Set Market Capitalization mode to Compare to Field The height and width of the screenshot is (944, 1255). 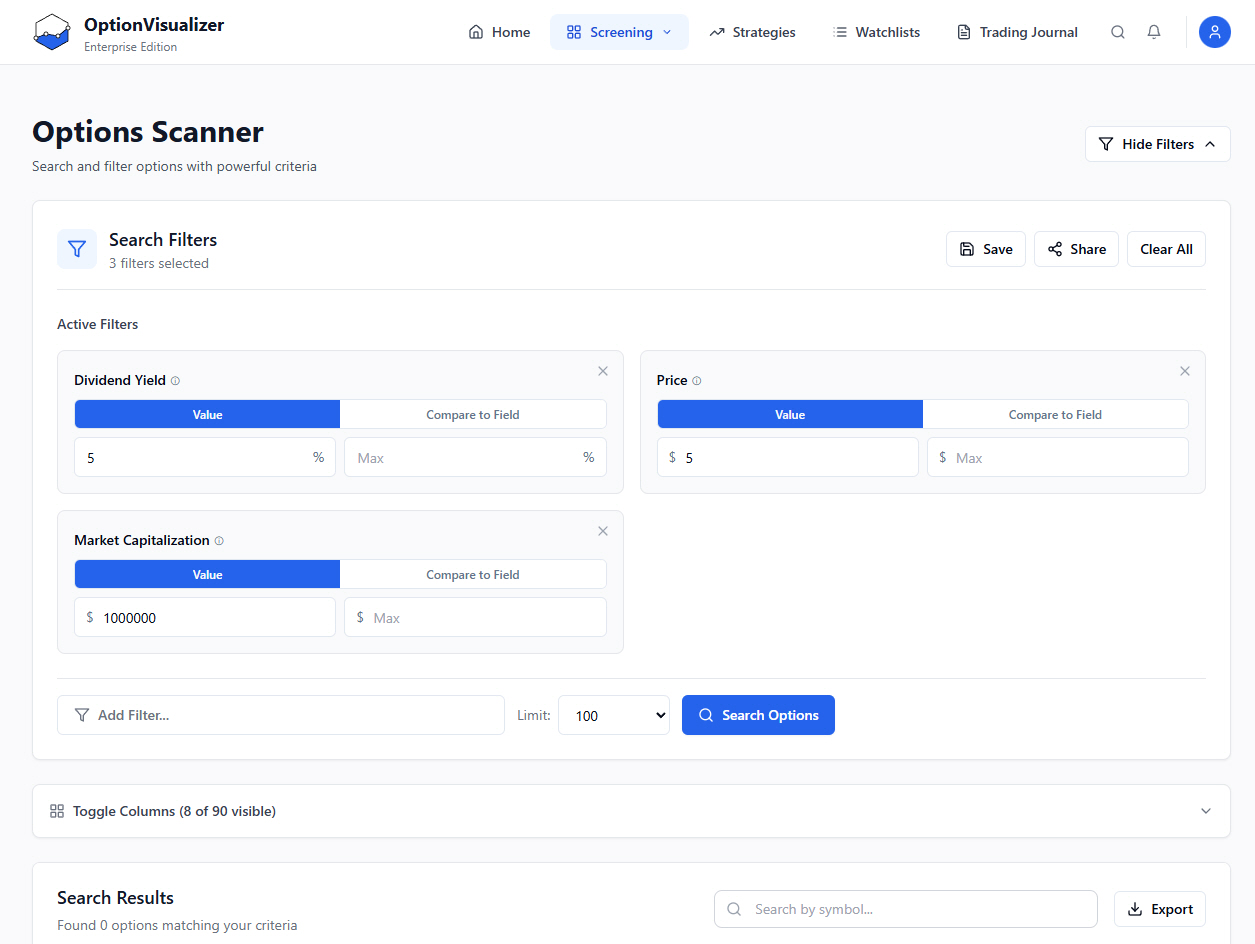[473, 575]
